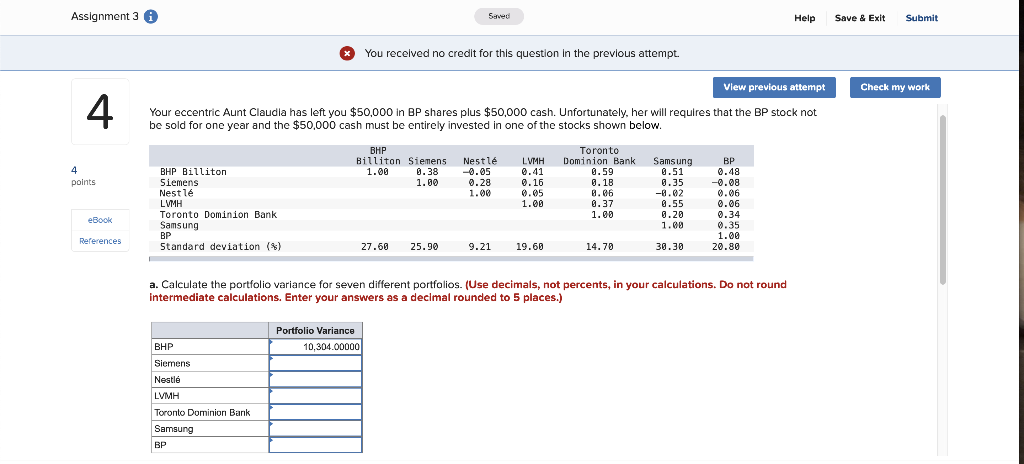The image size is (1024, 464).
Task: Click the vertical scrollbar of the question pane
Action: [x=942, y=200]
